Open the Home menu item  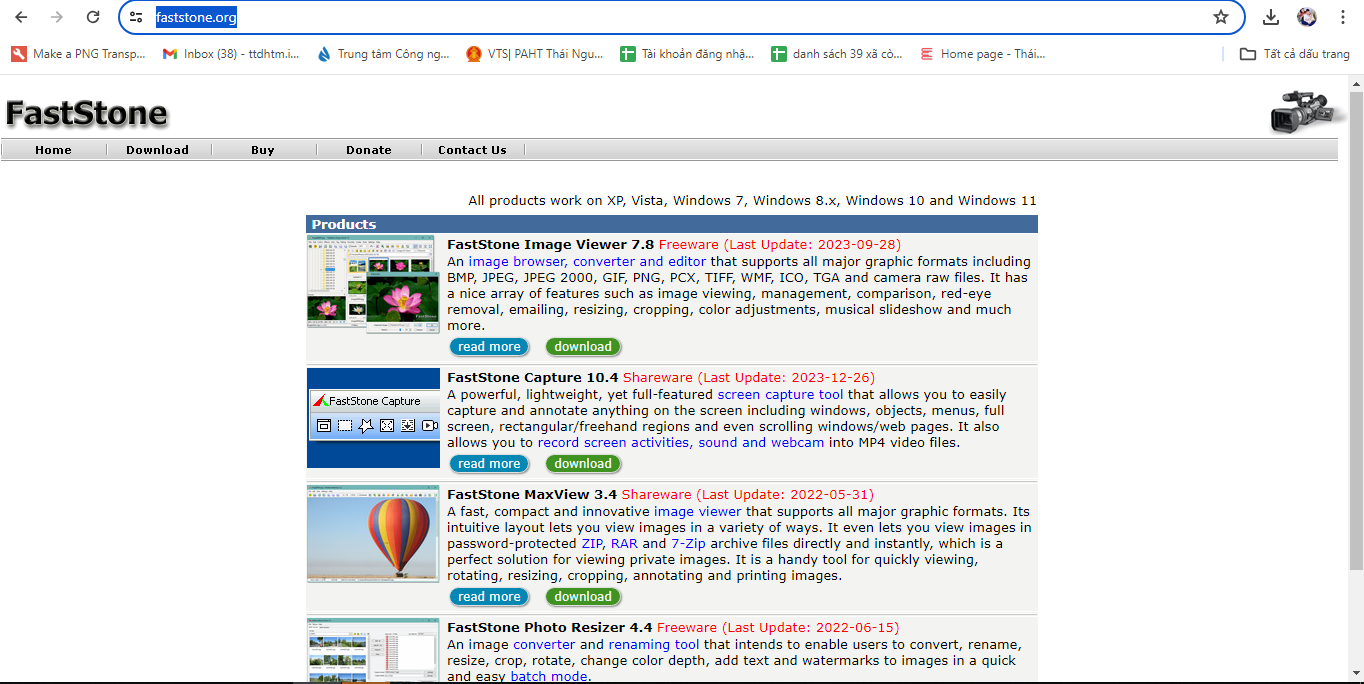click(53, 150)
